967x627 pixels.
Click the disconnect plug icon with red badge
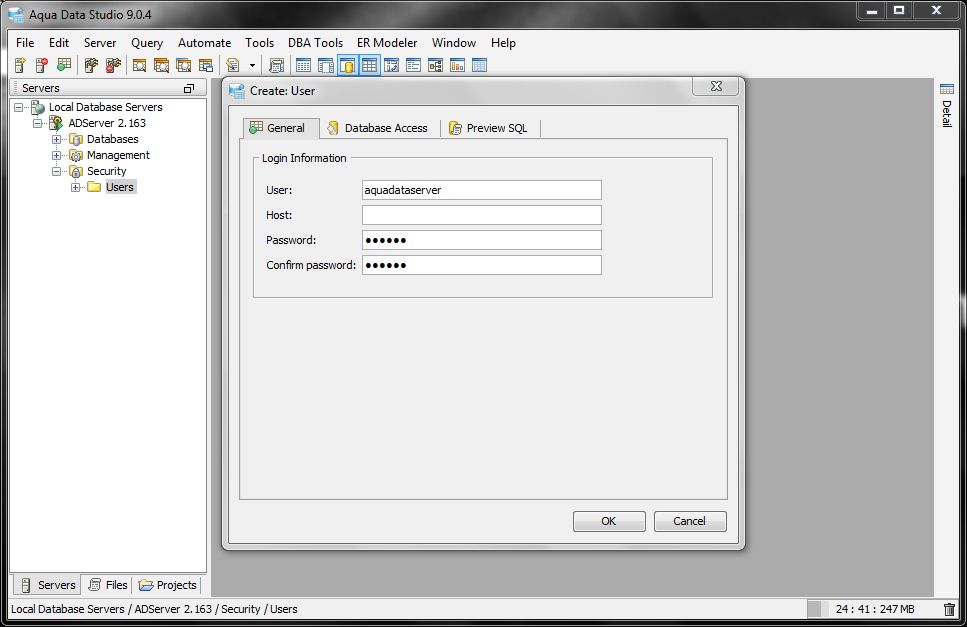[x=113, y=65]
